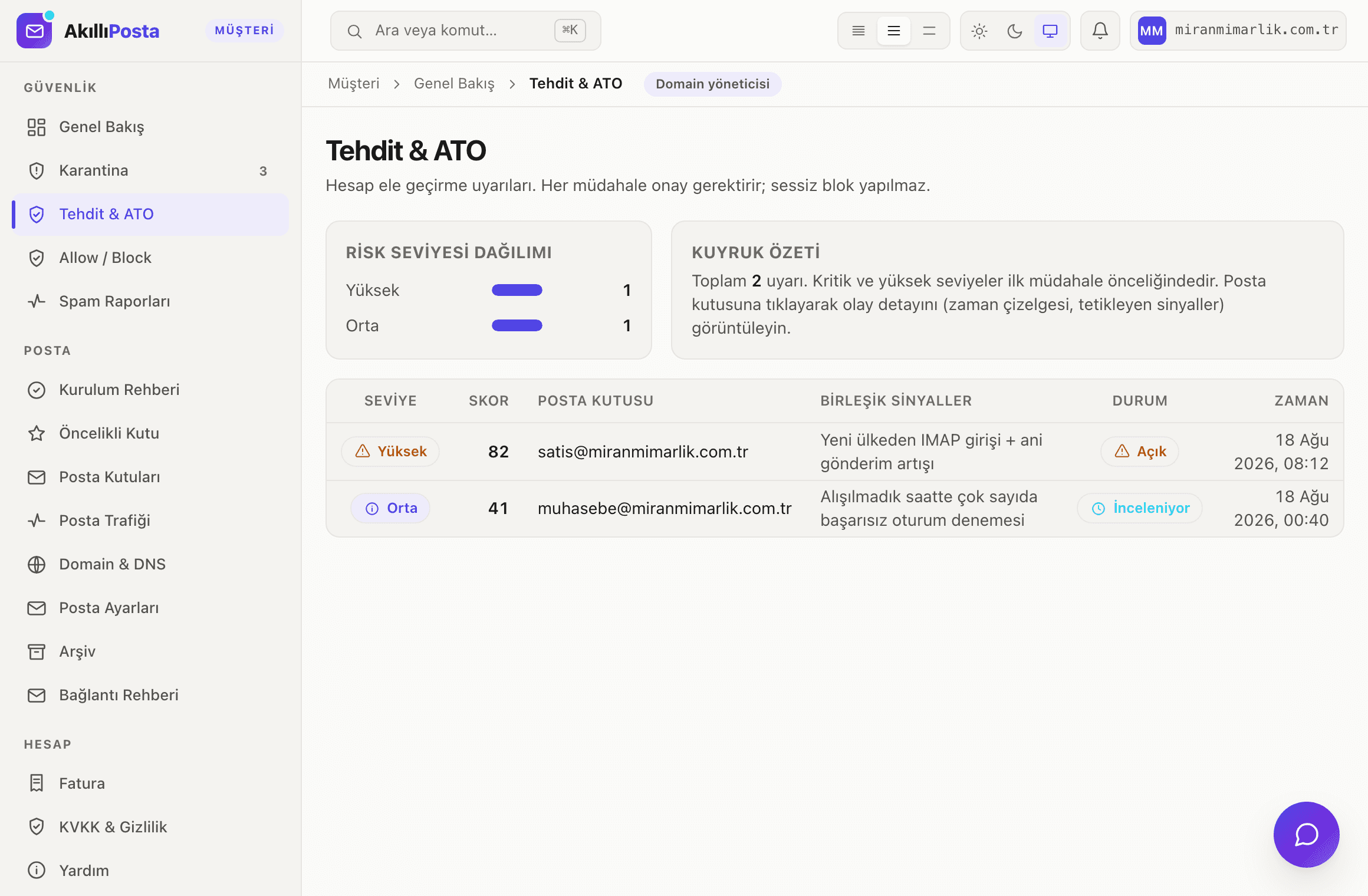Open notifications bell
This screenshot has width=1368, height=896.
[1100, 31]
